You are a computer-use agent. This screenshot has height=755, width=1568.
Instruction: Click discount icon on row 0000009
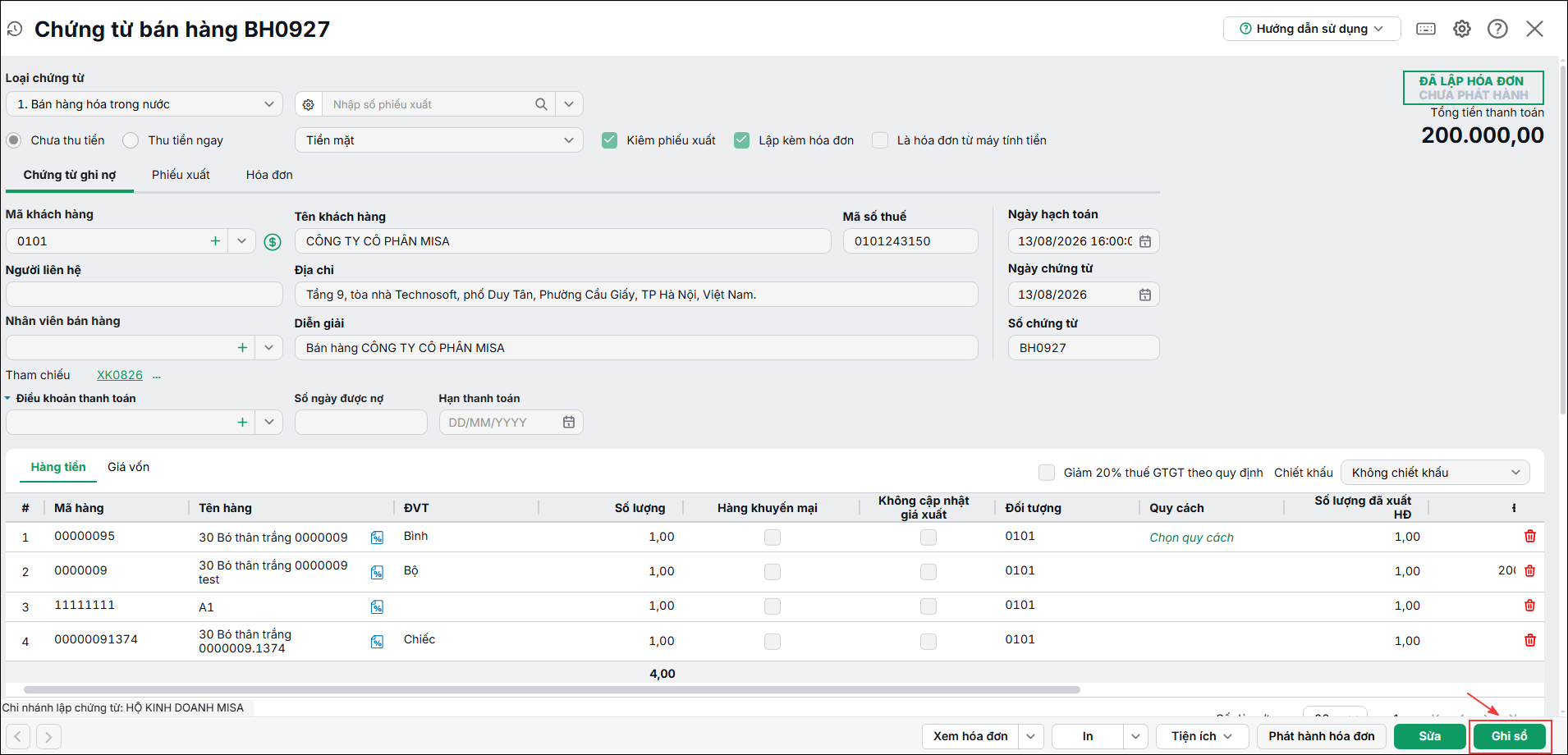tap(377, 572)
